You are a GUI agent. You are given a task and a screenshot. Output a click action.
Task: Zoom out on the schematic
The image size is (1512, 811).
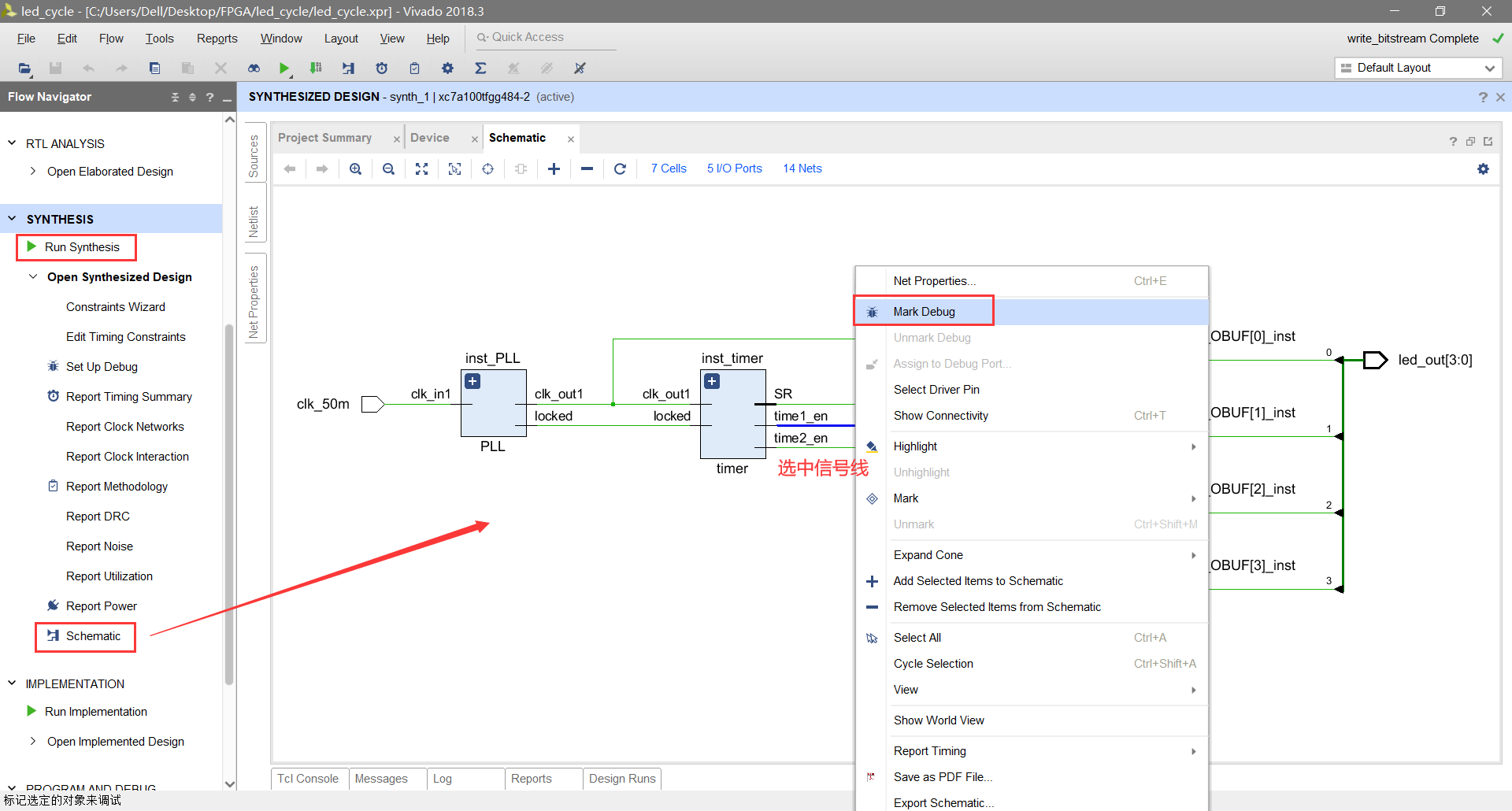pos(389,168)
